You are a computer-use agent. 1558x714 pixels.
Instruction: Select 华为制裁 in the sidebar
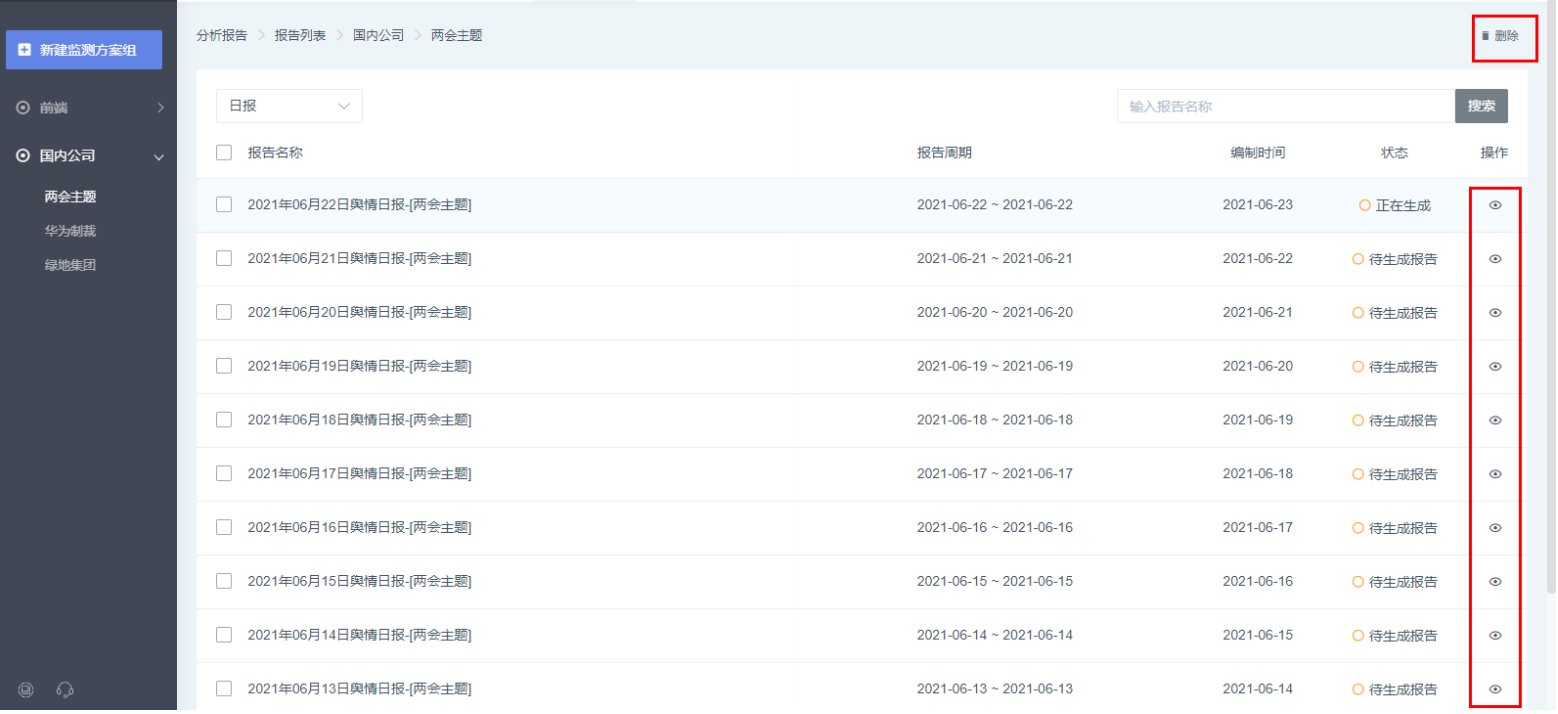70,231
